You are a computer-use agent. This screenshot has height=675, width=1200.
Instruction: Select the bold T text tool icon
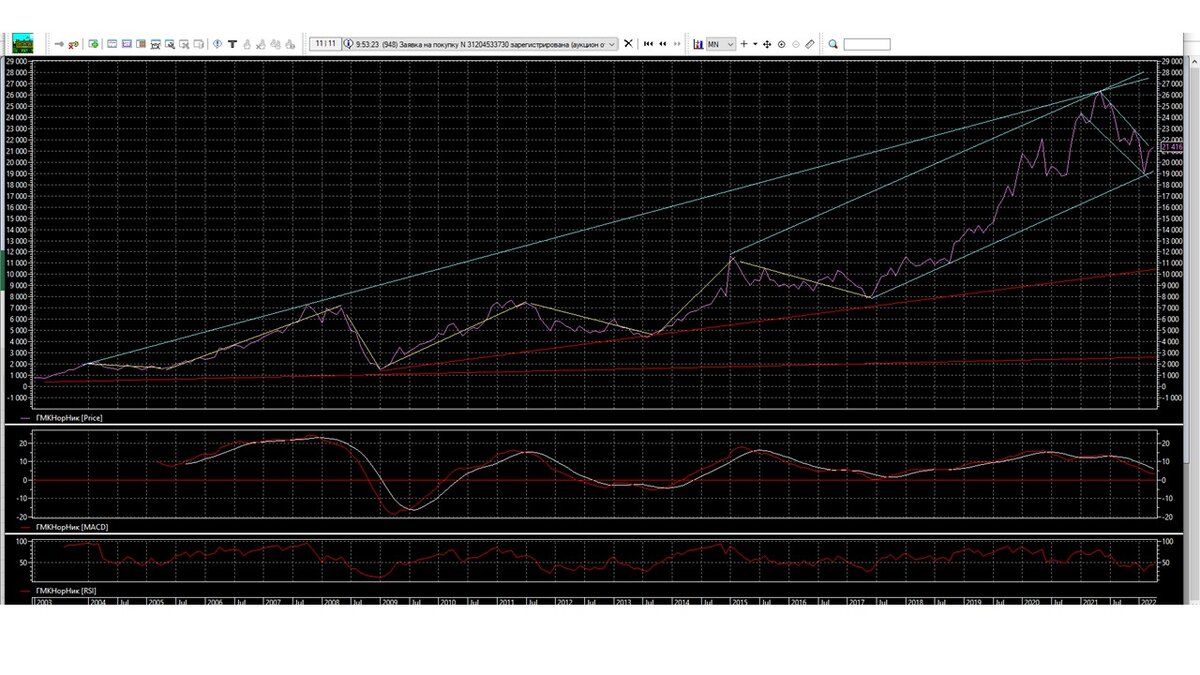click(232, 44)
